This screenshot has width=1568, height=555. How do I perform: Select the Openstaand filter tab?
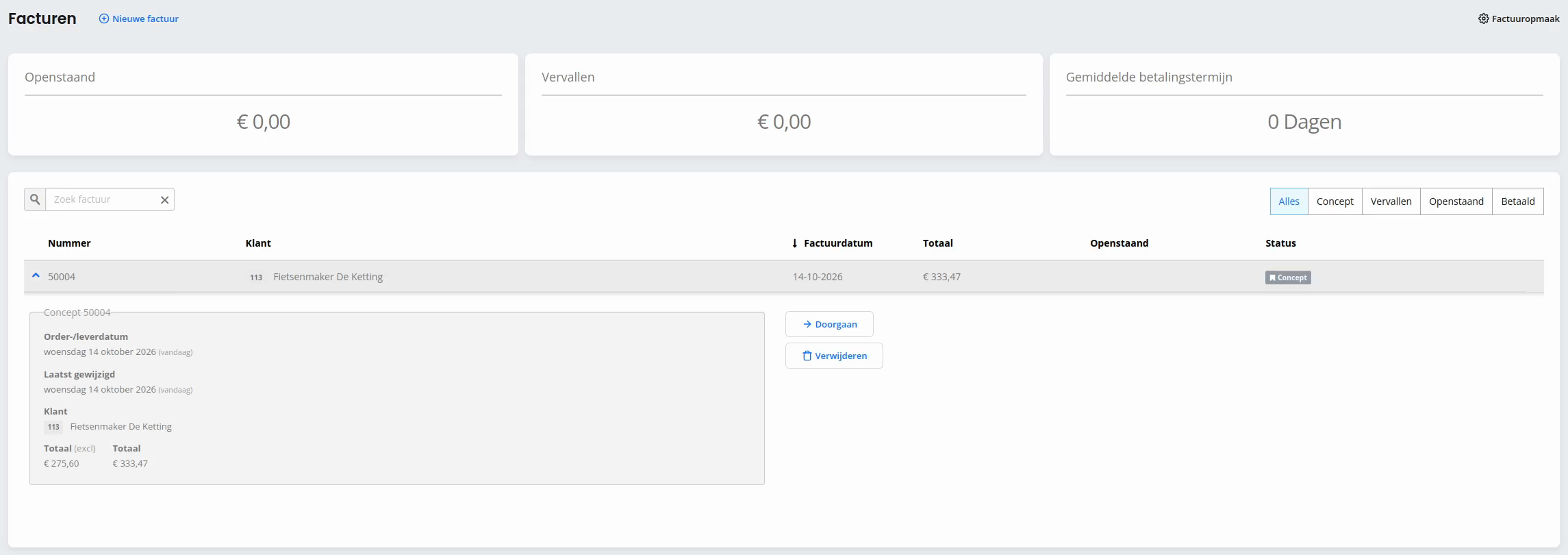[1456, 201]
